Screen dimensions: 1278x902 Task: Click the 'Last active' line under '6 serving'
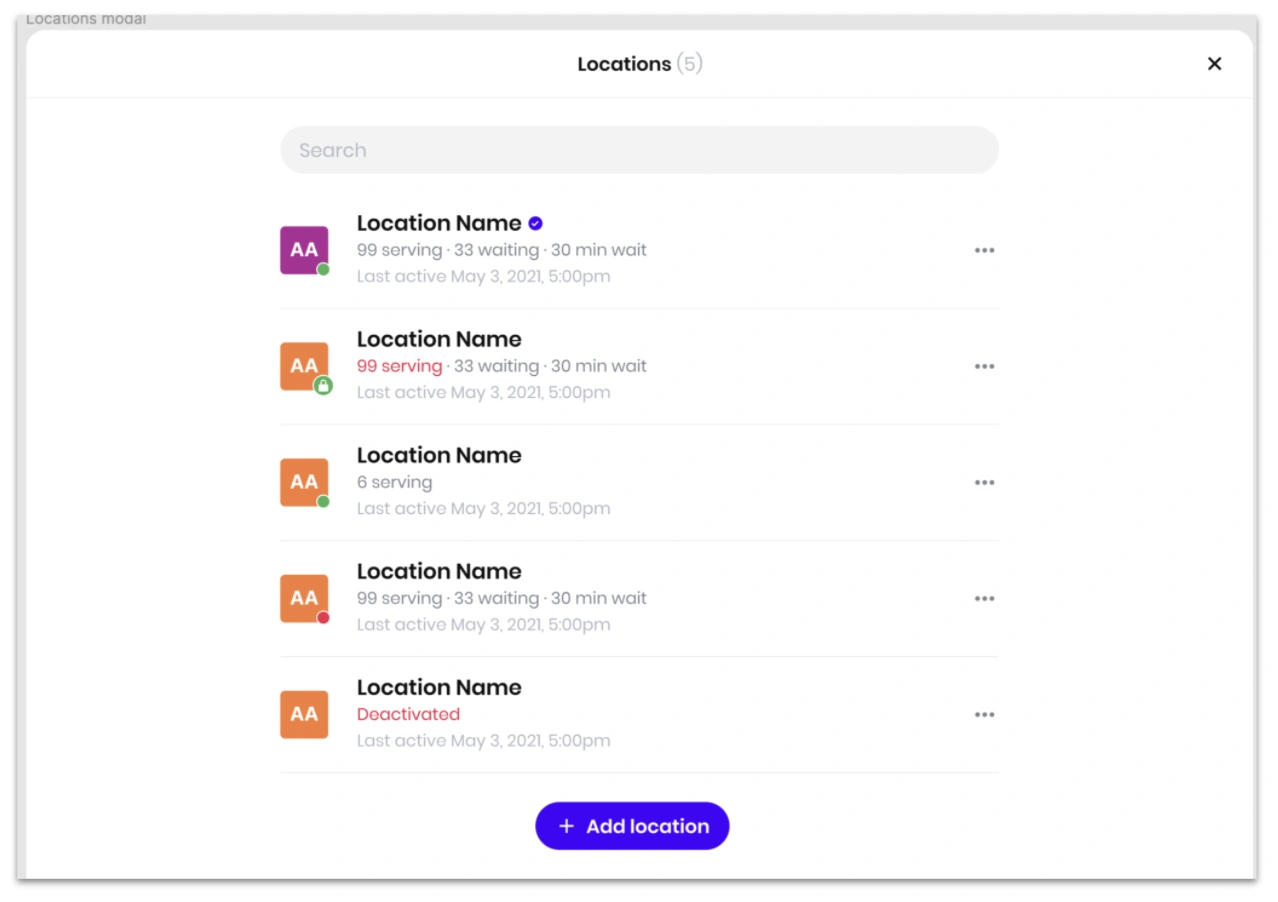click(483, 509)
